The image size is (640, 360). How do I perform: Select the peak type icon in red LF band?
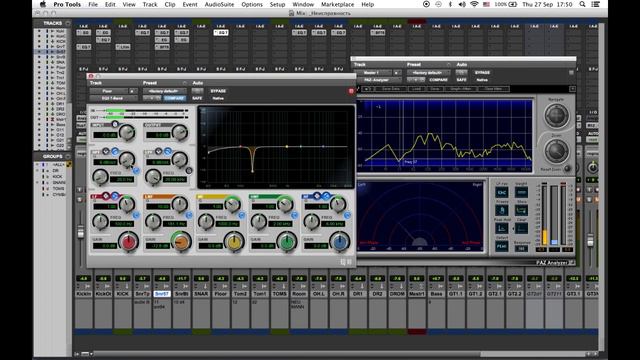tap(106, 196)
